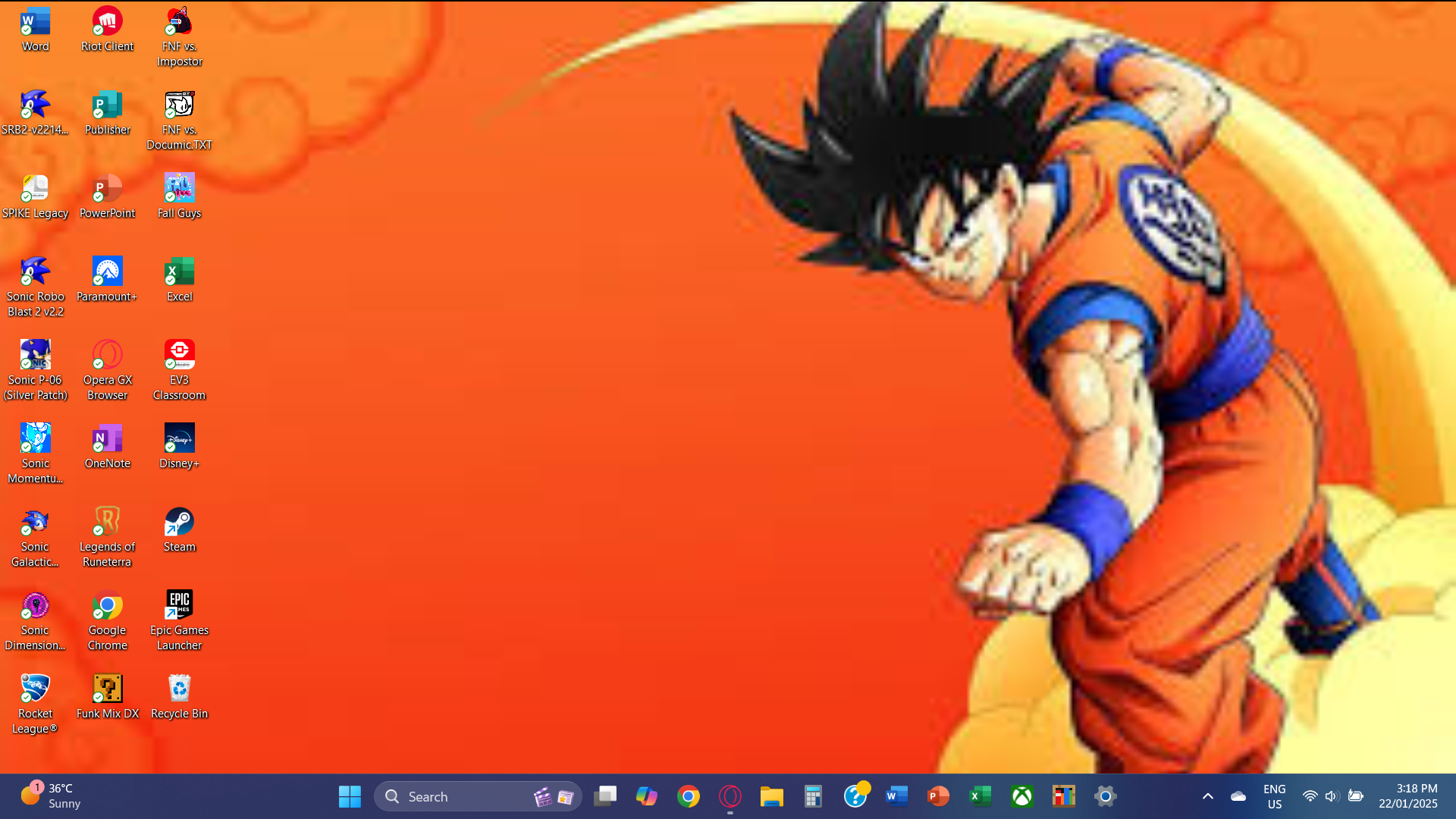The width and height of the screenshot is (1456, 819).
Task: Open the Publisher desktop shortcut
Action: [x=107, y=114]
